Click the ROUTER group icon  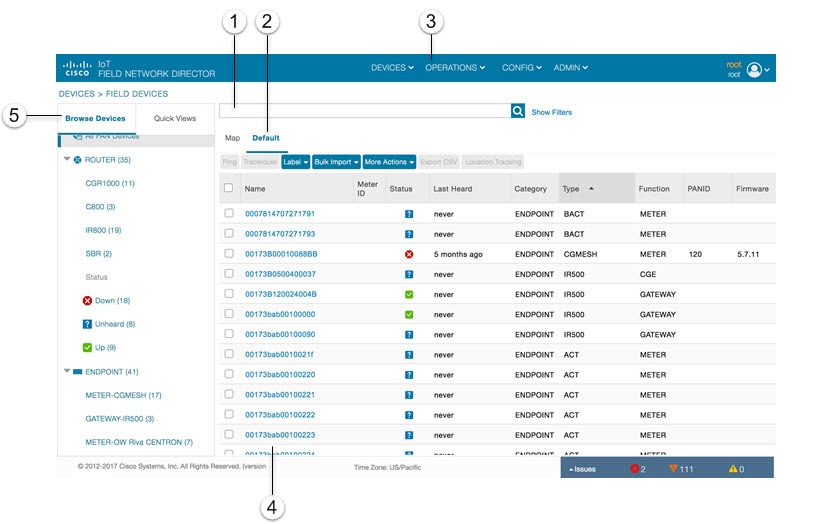(x=77, y=160)
